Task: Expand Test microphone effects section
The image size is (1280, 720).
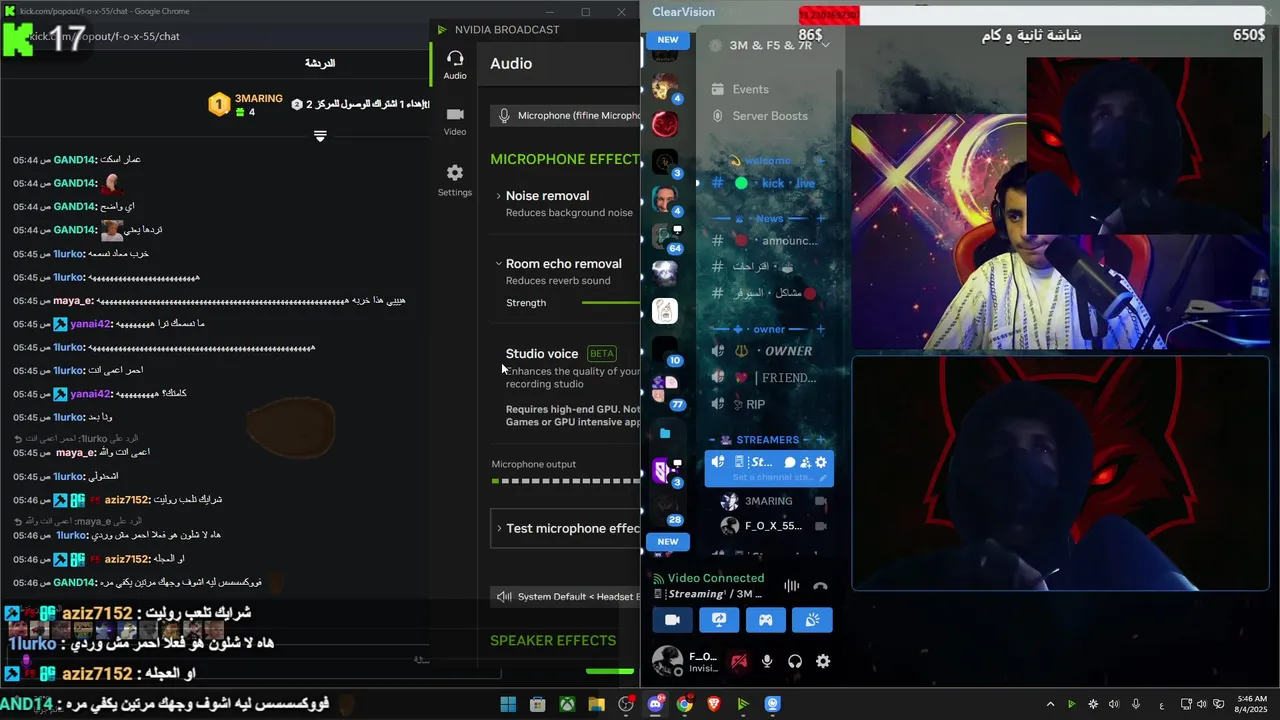Action: pos(566,528)
